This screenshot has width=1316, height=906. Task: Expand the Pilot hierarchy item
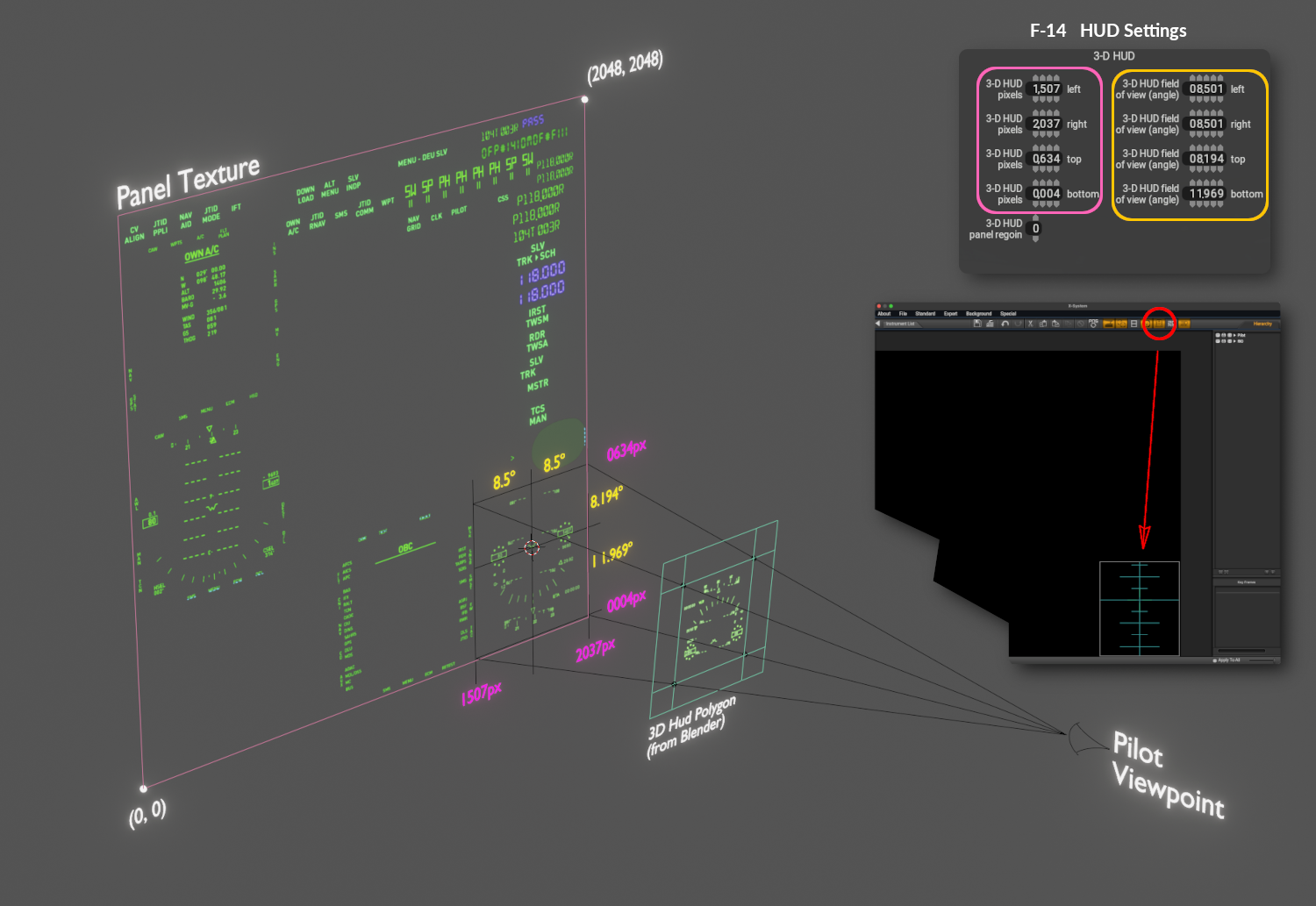pyautogui.click(x=1234, y=335)
